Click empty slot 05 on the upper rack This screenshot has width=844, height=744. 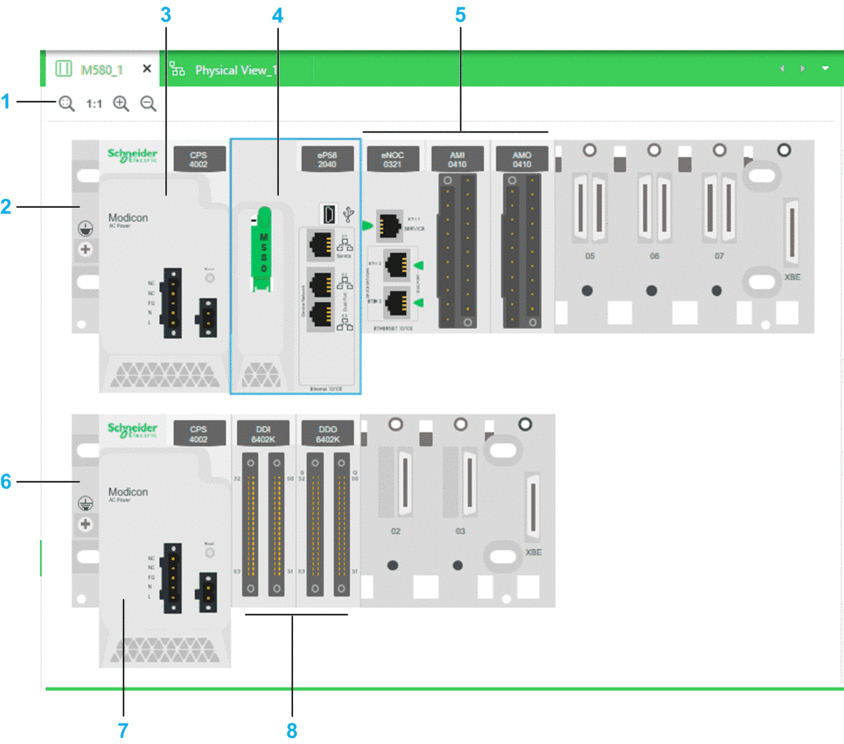coord(589,208)
